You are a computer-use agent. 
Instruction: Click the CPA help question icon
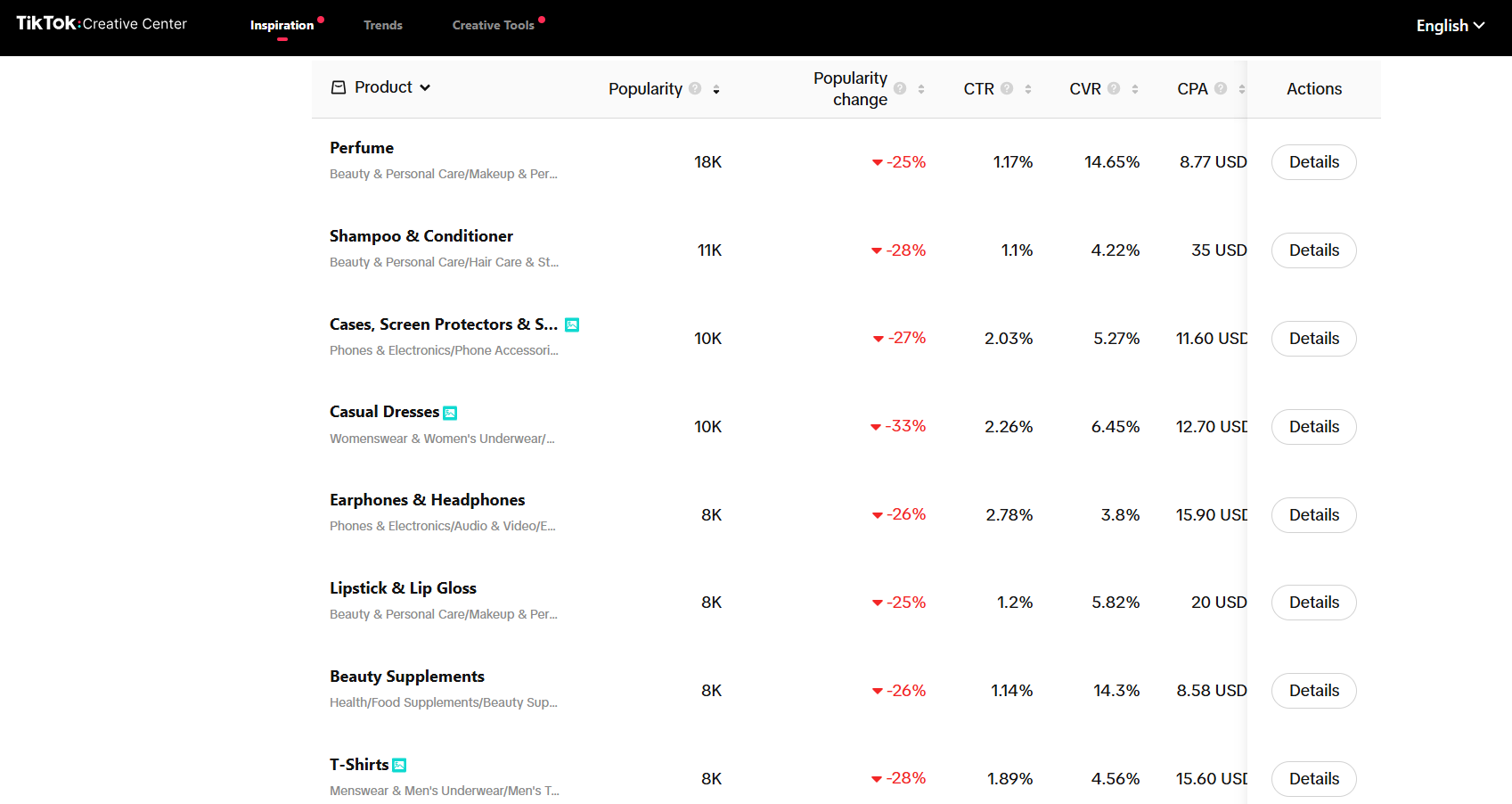point(1221,88)
